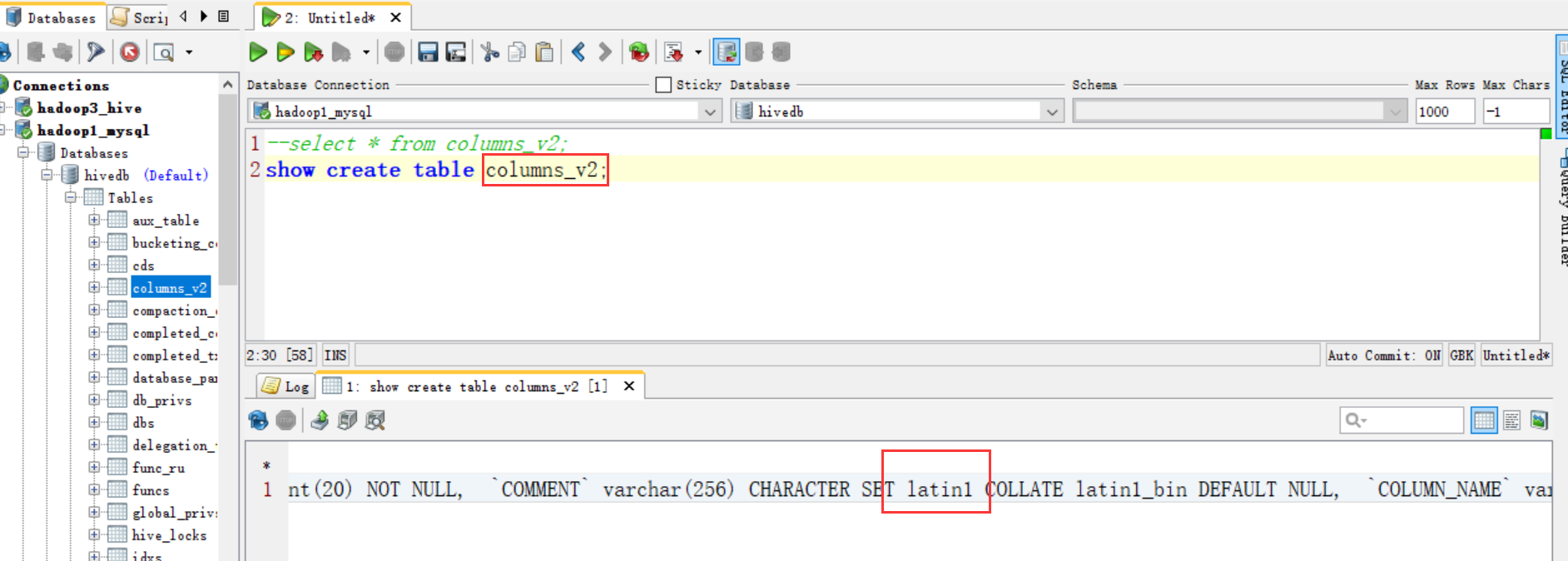Go back with the blue left arrow
Screen dimensions: 1568x561
578,52
